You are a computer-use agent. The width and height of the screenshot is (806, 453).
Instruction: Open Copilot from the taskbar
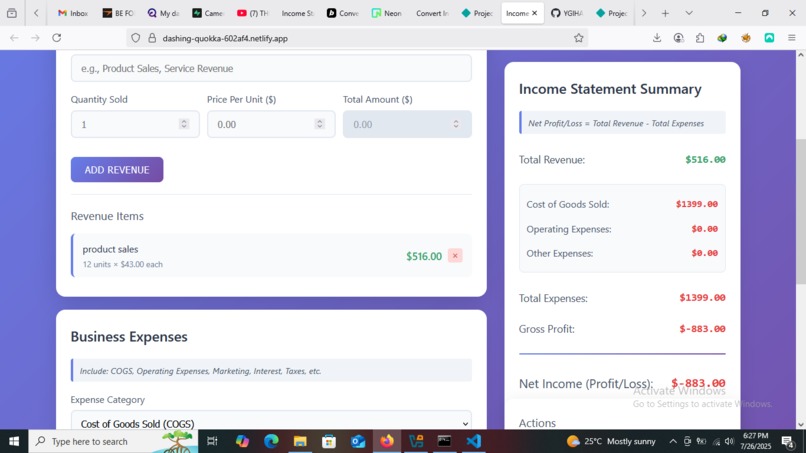click(x=242, y=441)
